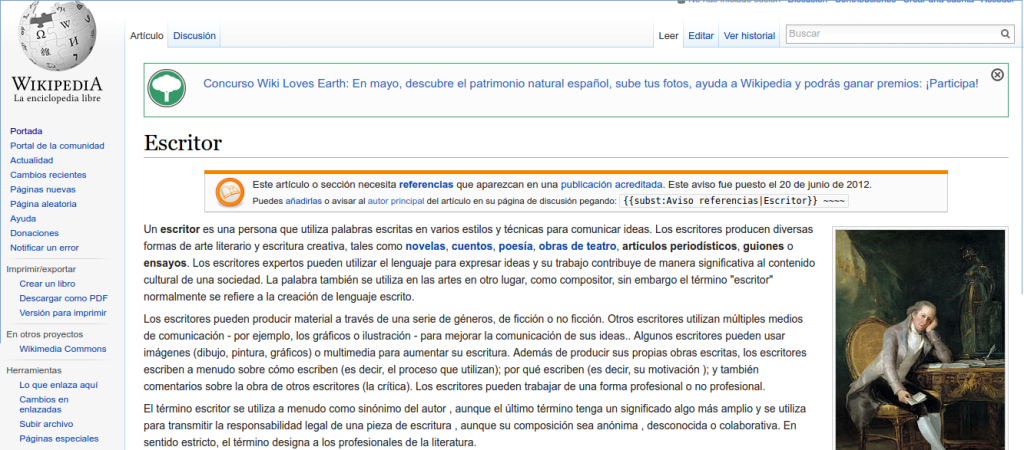Select Notificar un error
1024x450 pixels.
coord(44,248)
